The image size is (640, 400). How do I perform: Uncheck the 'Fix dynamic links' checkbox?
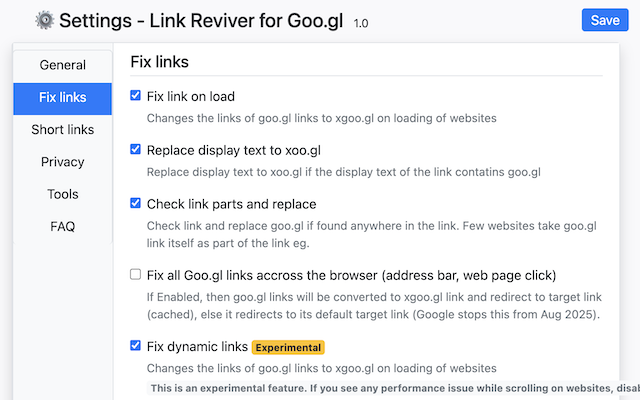pos(136,347)
